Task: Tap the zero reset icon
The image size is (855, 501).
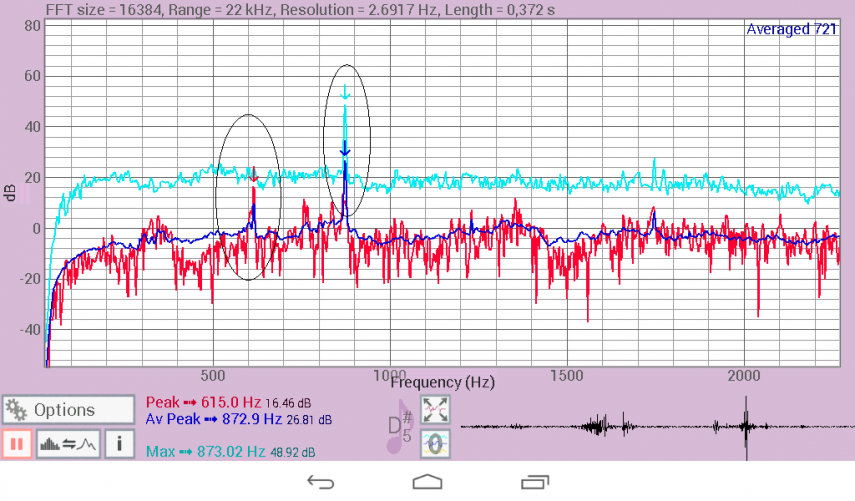Action: click(435, 442)
